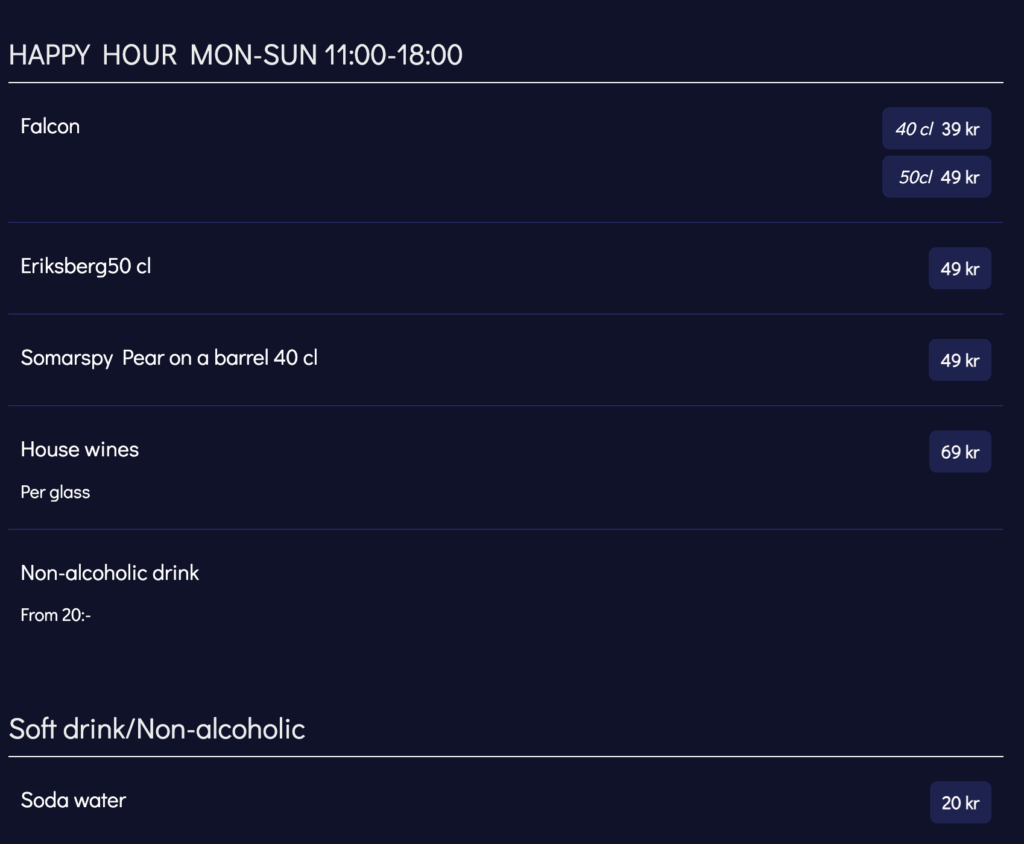Click the Somarspy 49 kr price badge
The height and width of the screenshot is (844, 1024).
959,361
